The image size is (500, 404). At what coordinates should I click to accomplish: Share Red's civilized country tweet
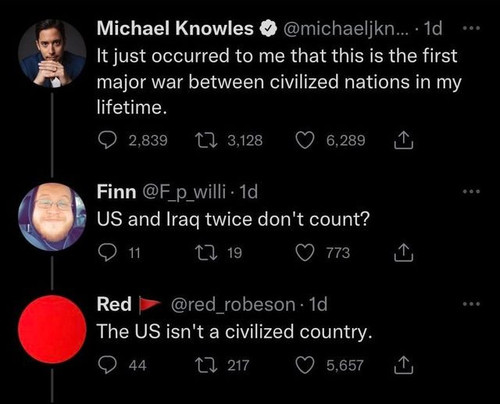404,365
